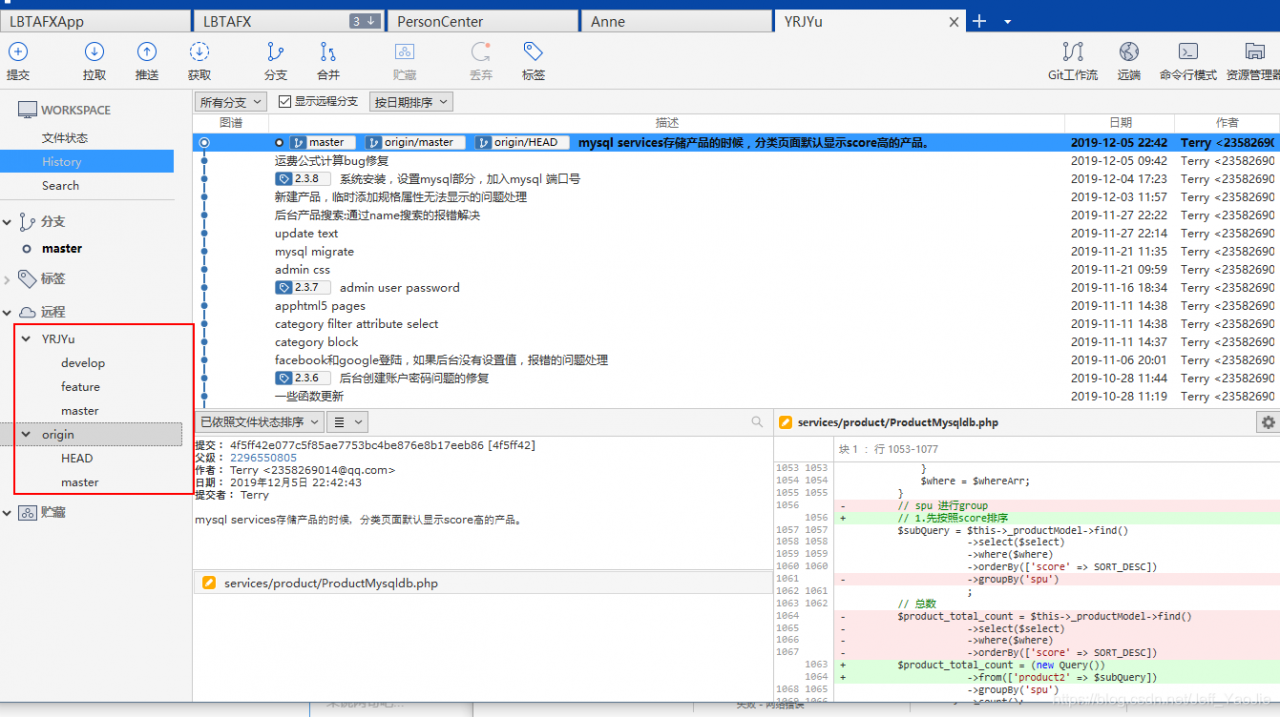Collapse the Stashes (贮藏) sidebar section

(x=9, y=512)
